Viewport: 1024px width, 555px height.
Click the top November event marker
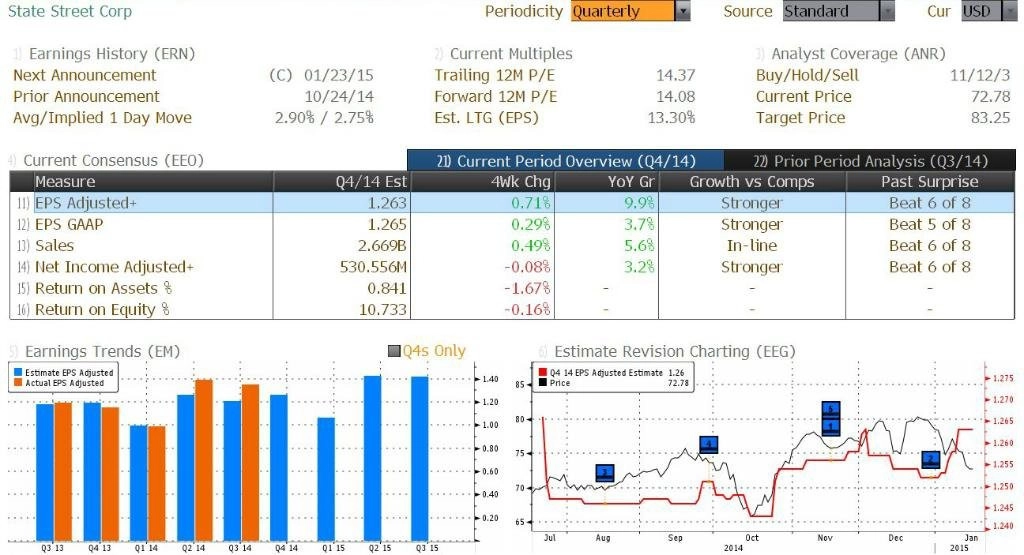tap(830, 409)
